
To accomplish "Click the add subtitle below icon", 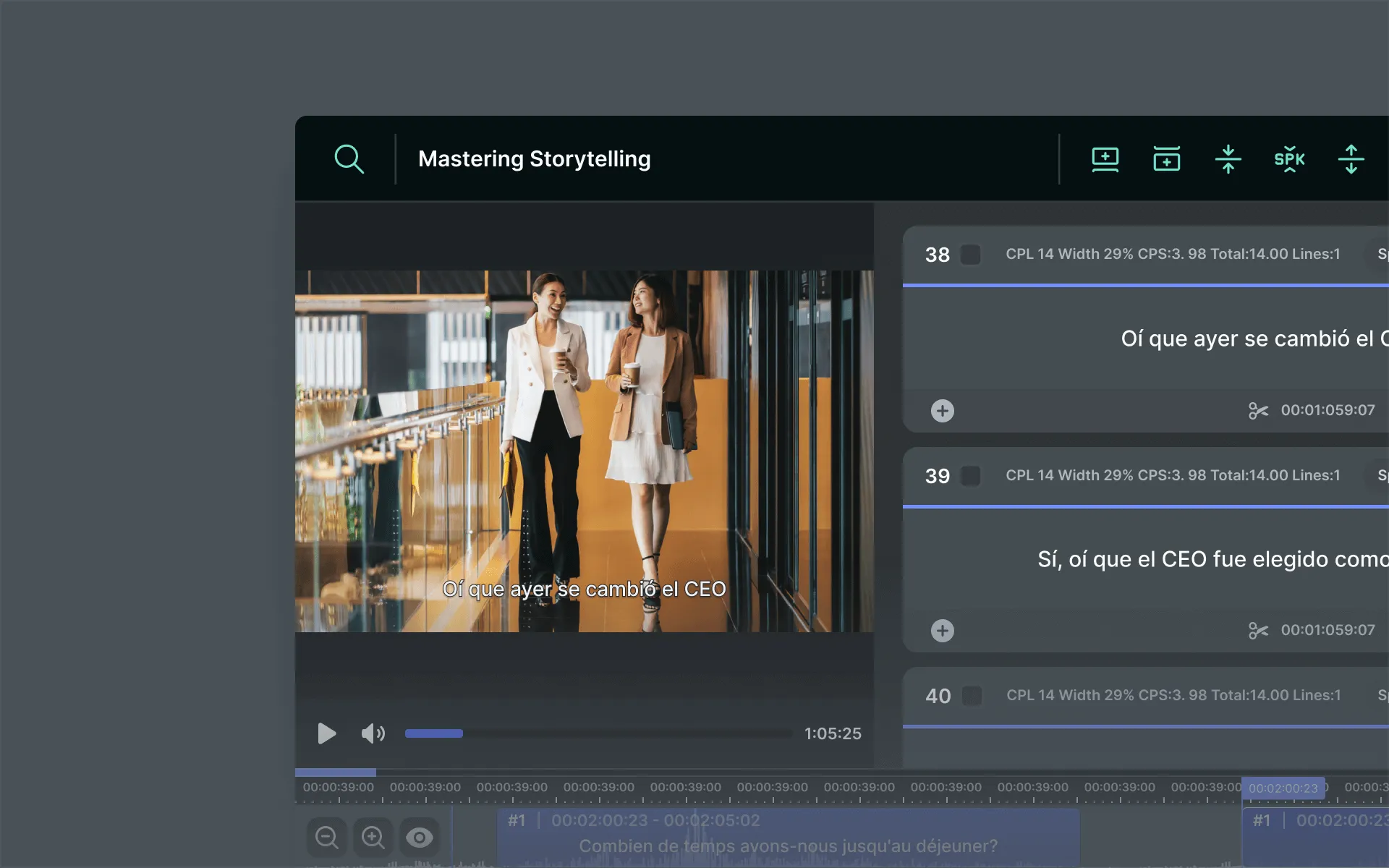I will click(1105, 158).
